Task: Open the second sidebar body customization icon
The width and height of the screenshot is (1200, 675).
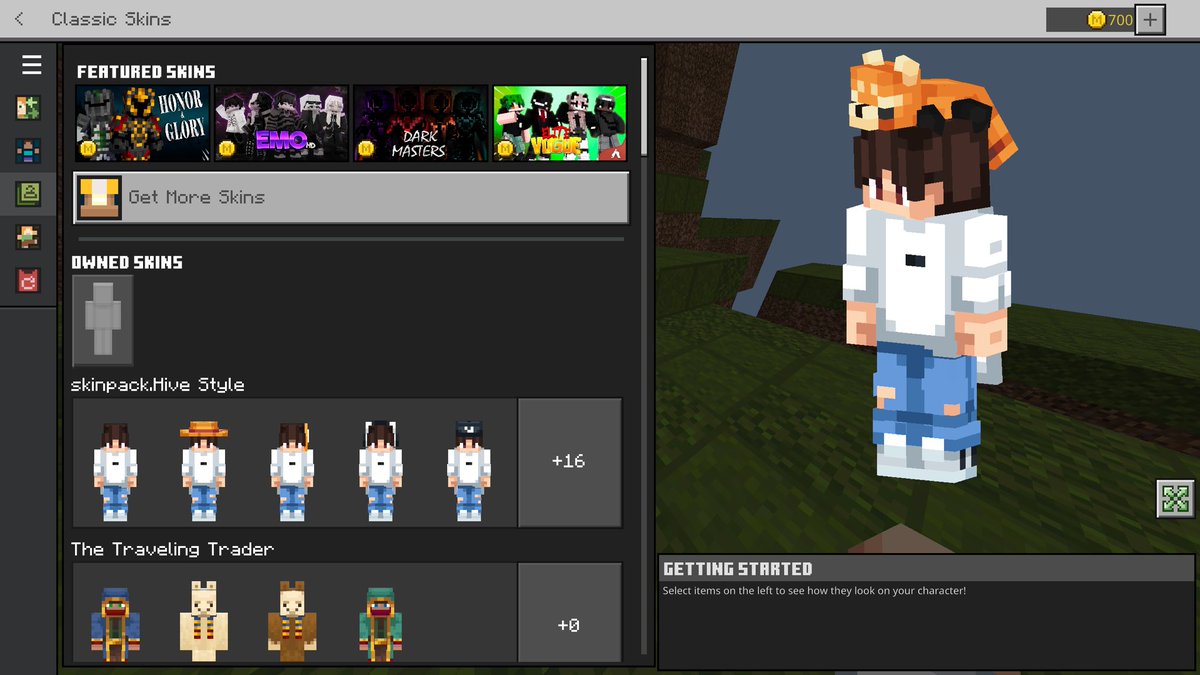Action: coord(28,151)
